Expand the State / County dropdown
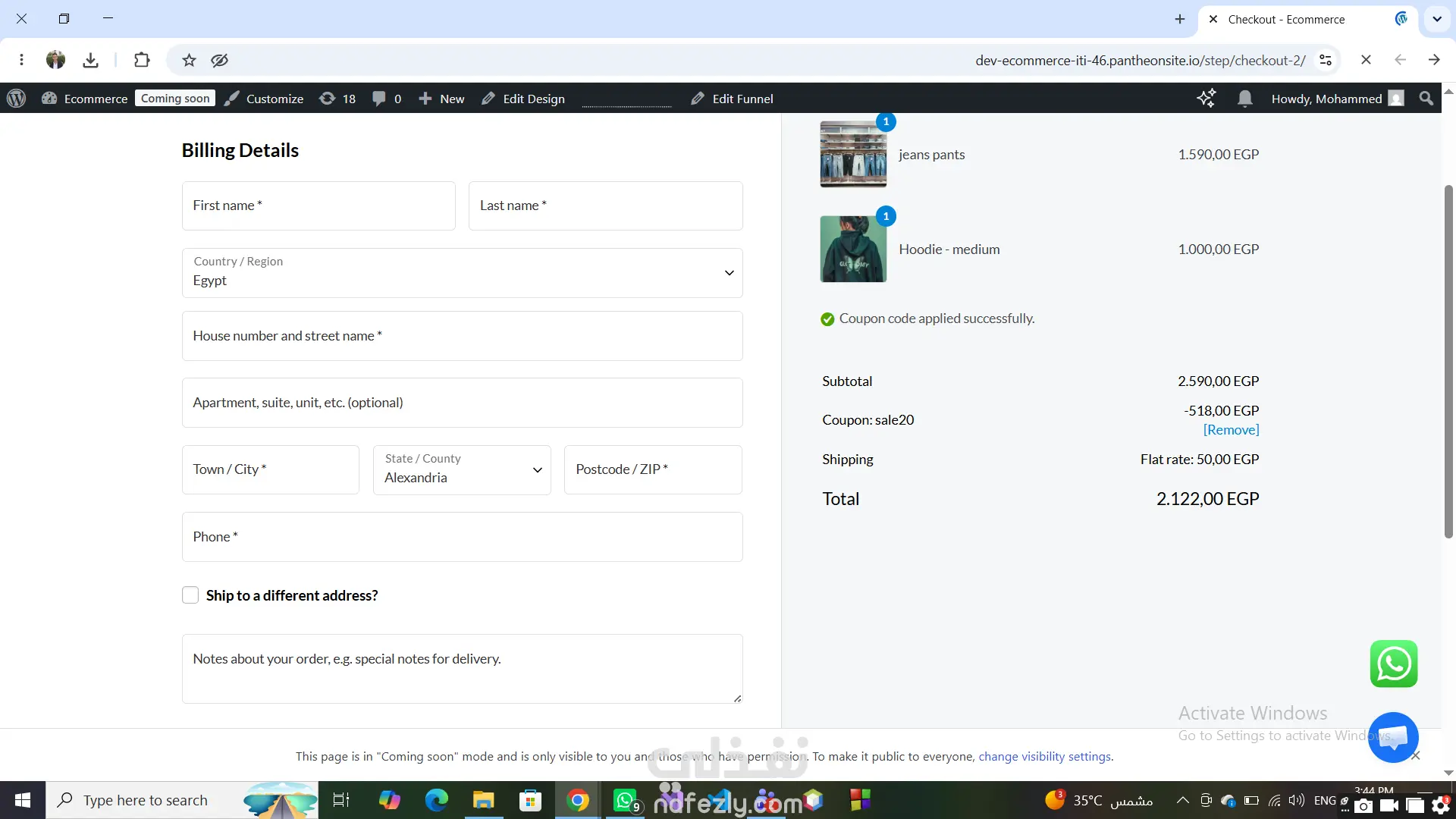1456x819 pixels. pos(462,470)
